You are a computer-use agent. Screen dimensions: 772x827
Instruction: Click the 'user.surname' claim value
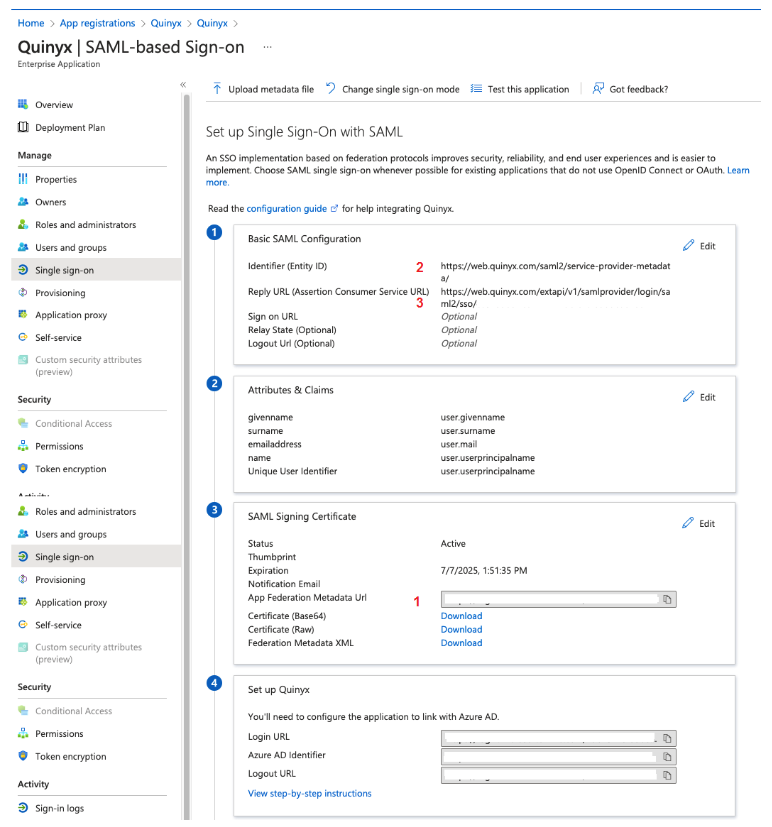tap(468, 431)
